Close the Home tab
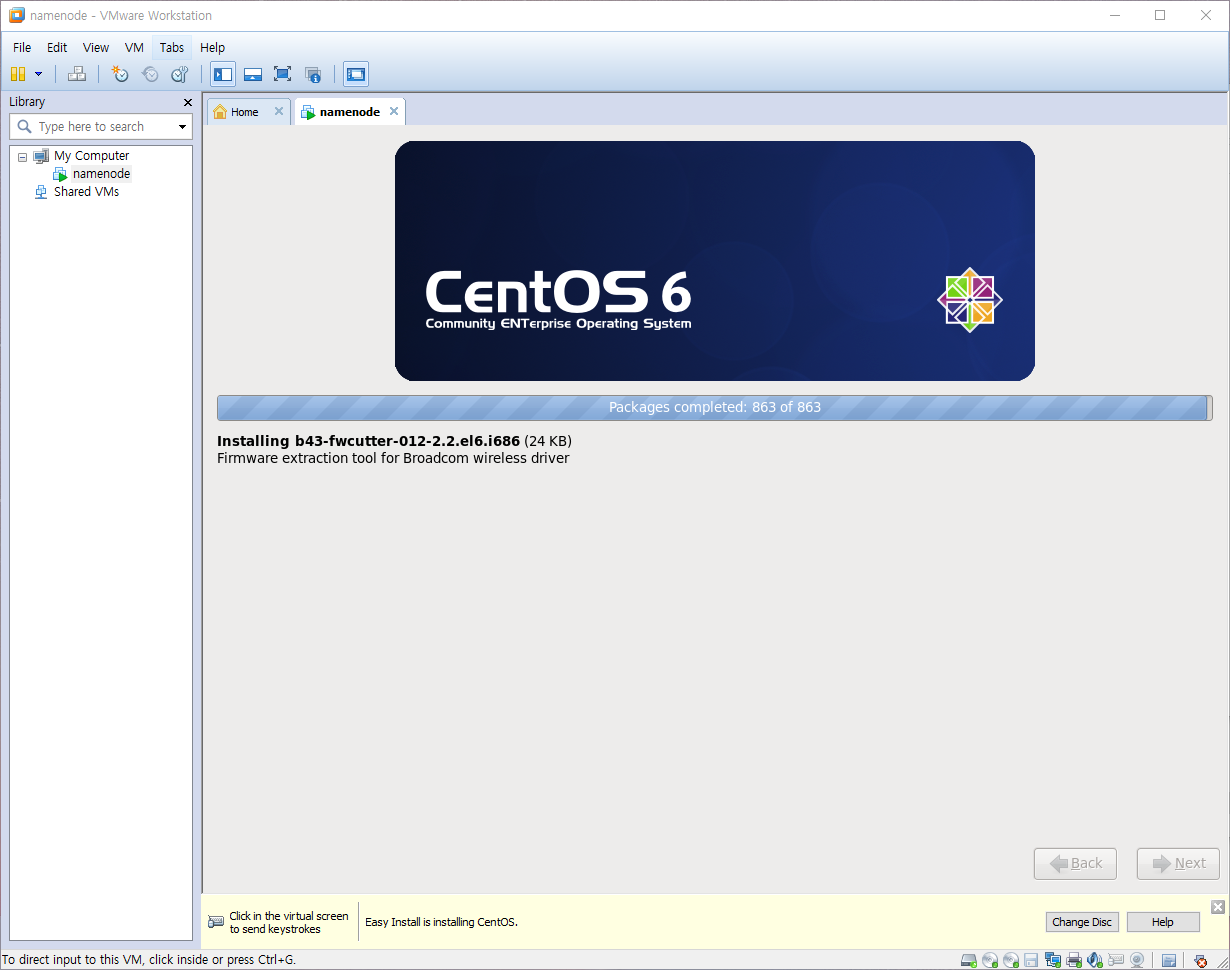This screenshot has height=970, width=1230. tap(279, 111)
